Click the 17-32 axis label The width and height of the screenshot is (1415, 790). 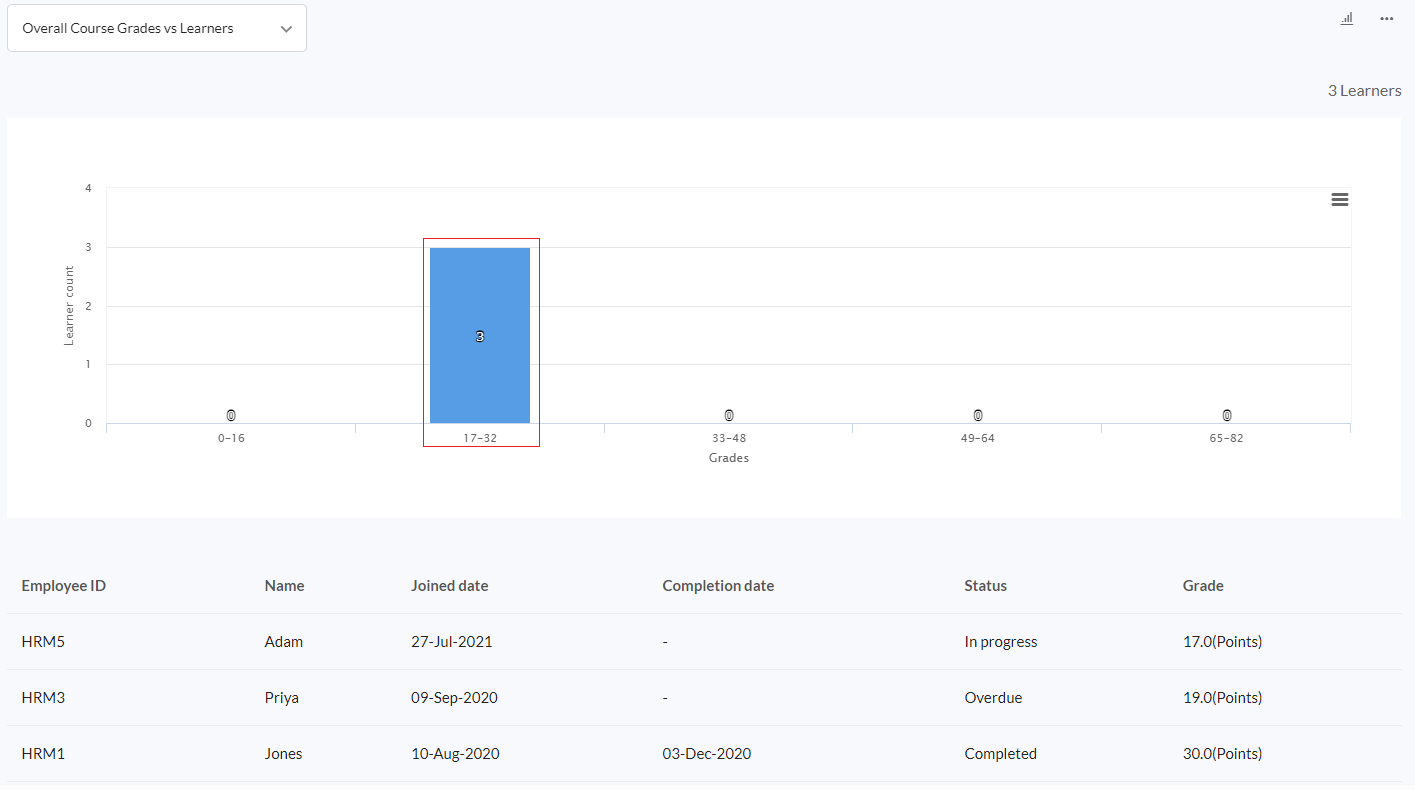coord(480,438)
